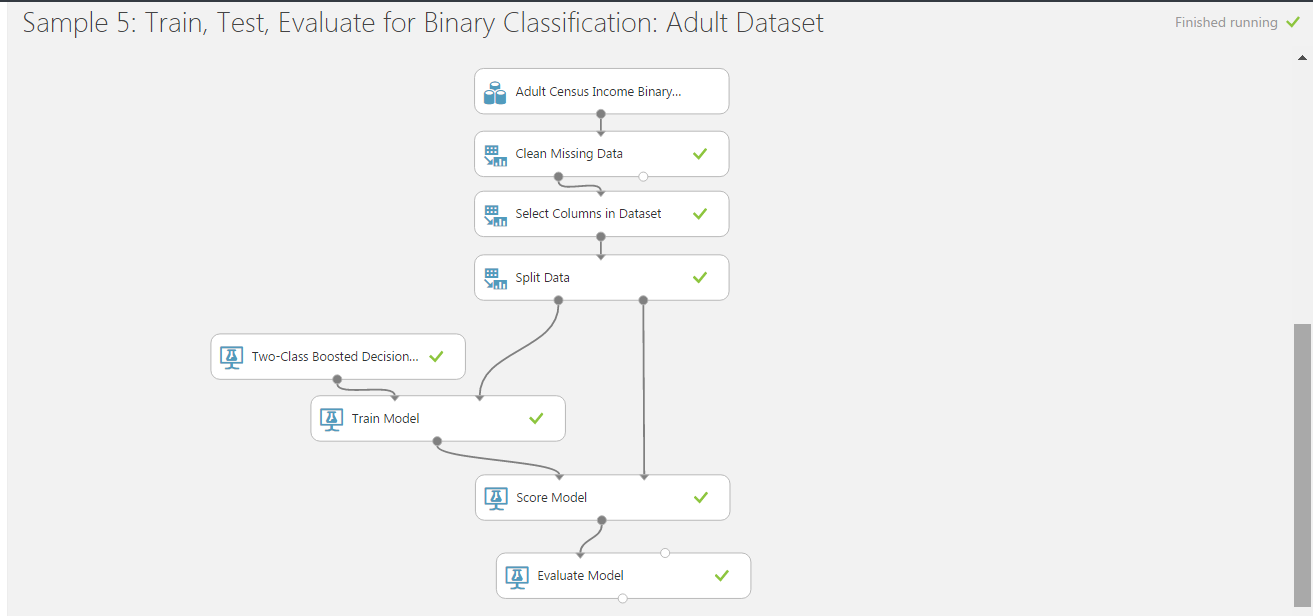Click the Adult Census Income dataset icon
This screenshot has height=616, width=1313.
(495, 92)
